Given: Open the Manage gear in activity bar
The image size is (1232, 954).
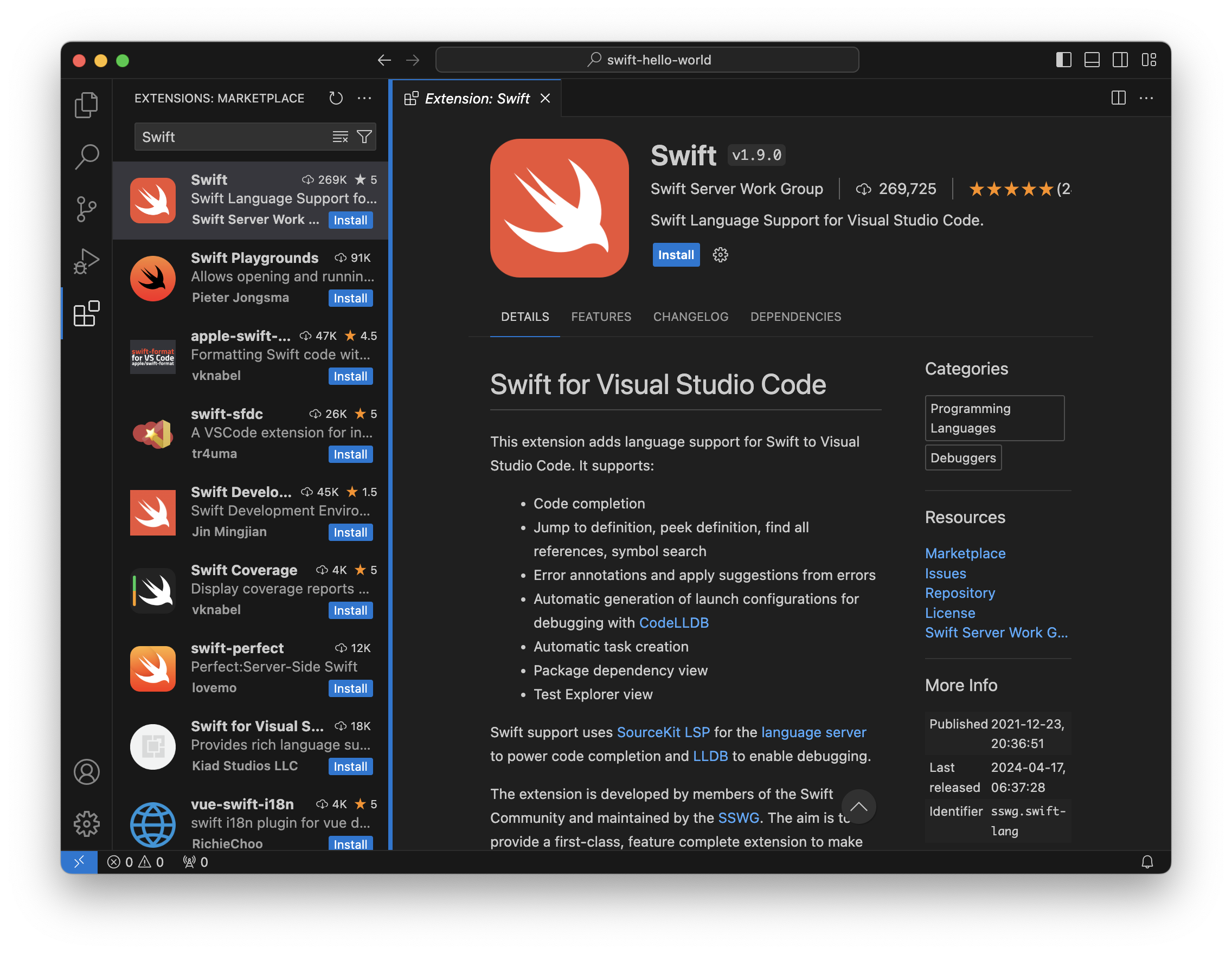Looking at the screenshot, I should pos(86,824).
